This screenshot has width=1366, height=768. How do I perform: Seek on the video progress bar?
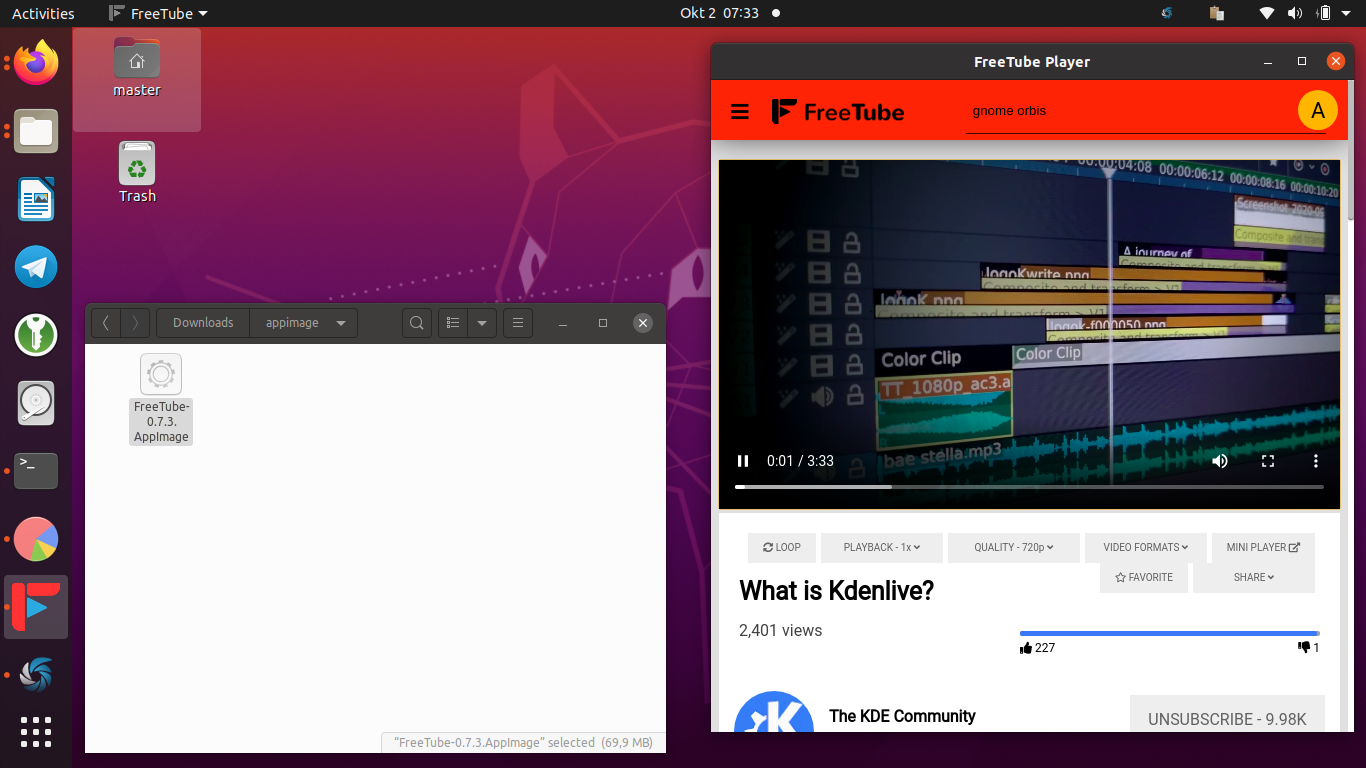pyautogui.click(x=1029, y=487)
